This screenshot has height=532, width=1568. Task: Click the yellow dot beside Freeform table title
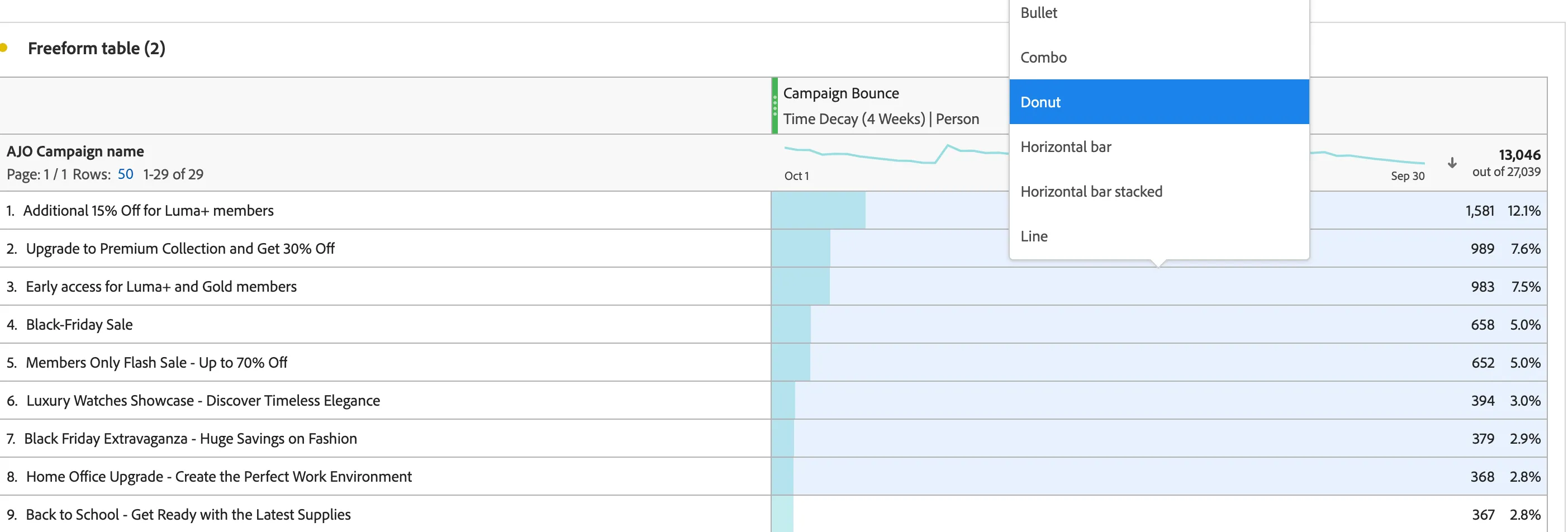[3, 47]
